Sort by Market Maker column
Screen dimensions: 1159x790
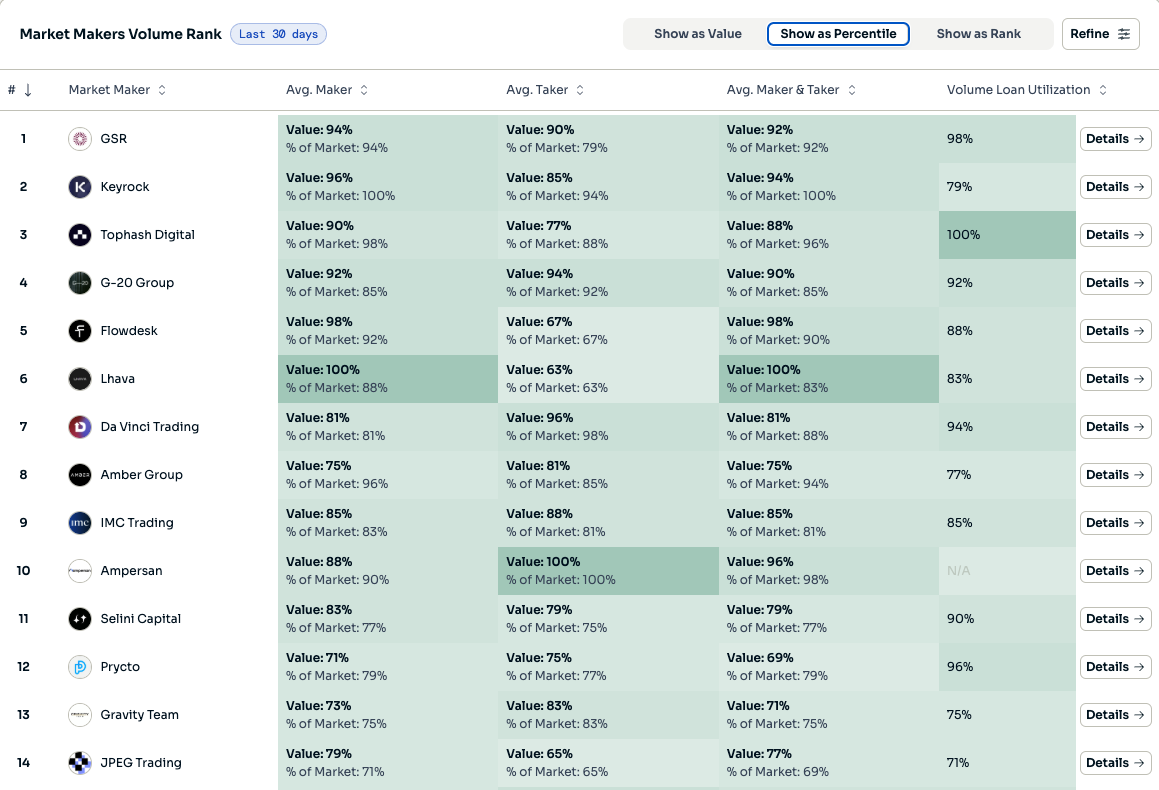[x=118, y=90]
